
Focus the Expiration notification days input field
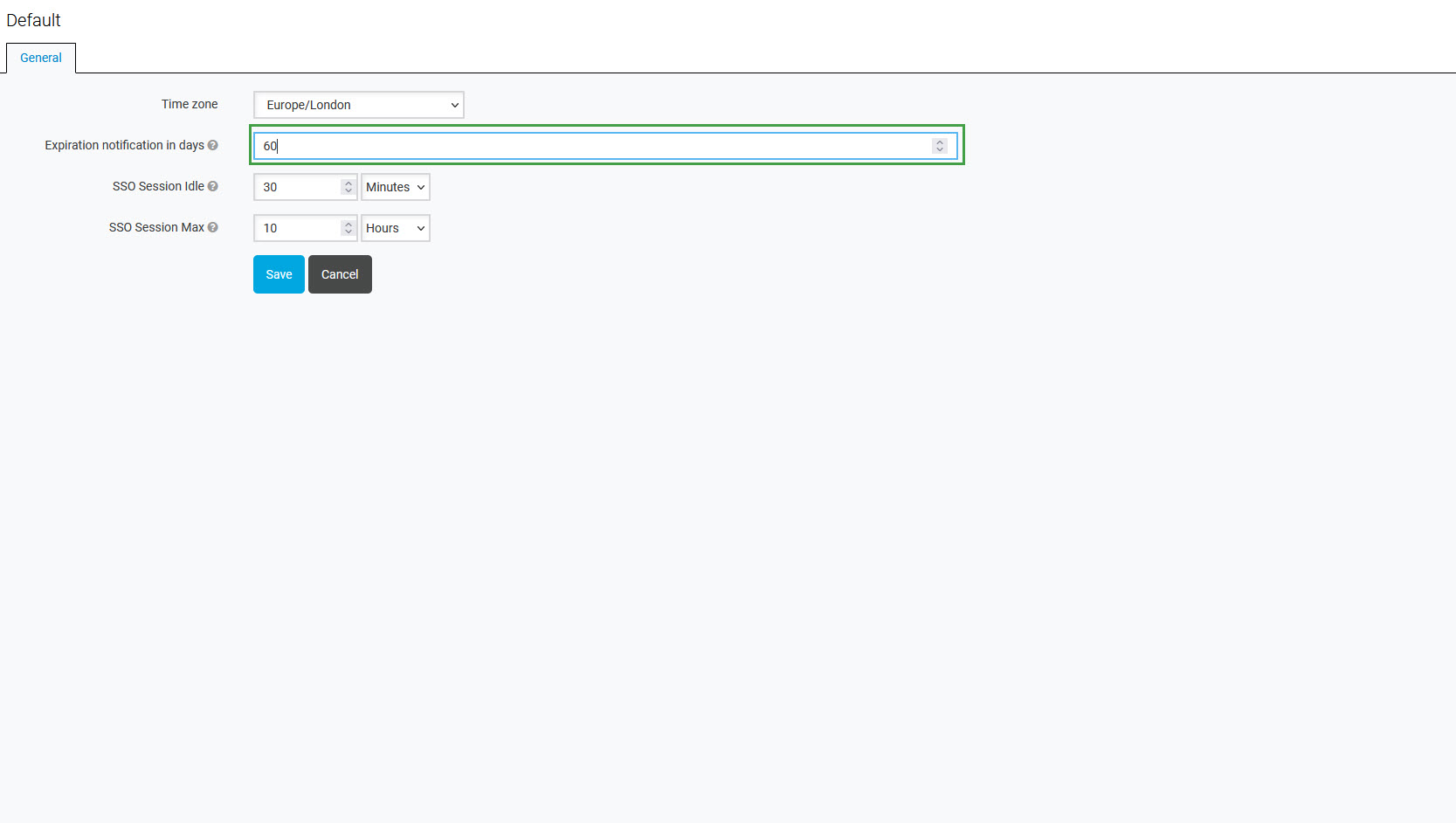pyautogui.click(x=594, y=146)
